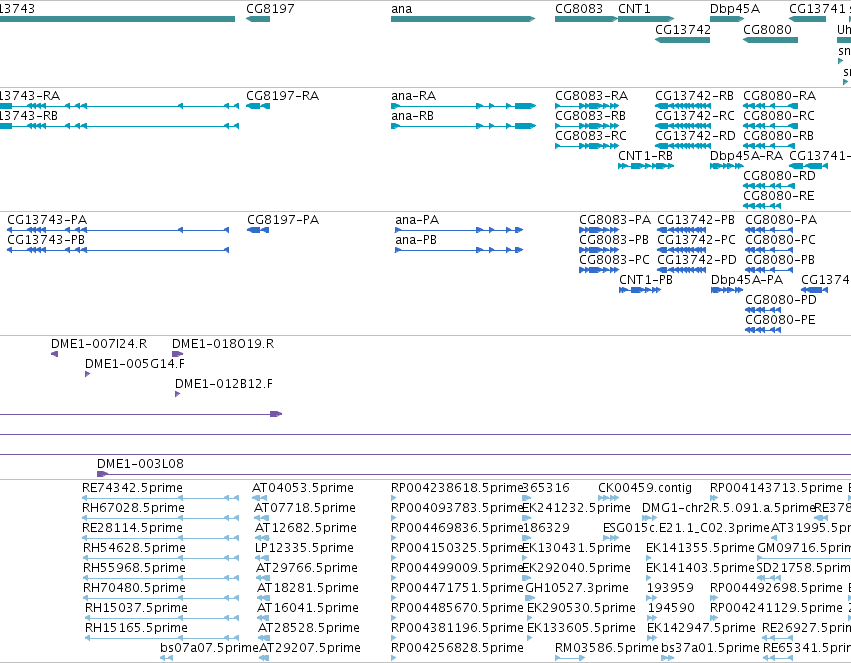Click EST RH15165.5prime
The image size is (851, 663).
pyautogui.click(x=162, y=638)
